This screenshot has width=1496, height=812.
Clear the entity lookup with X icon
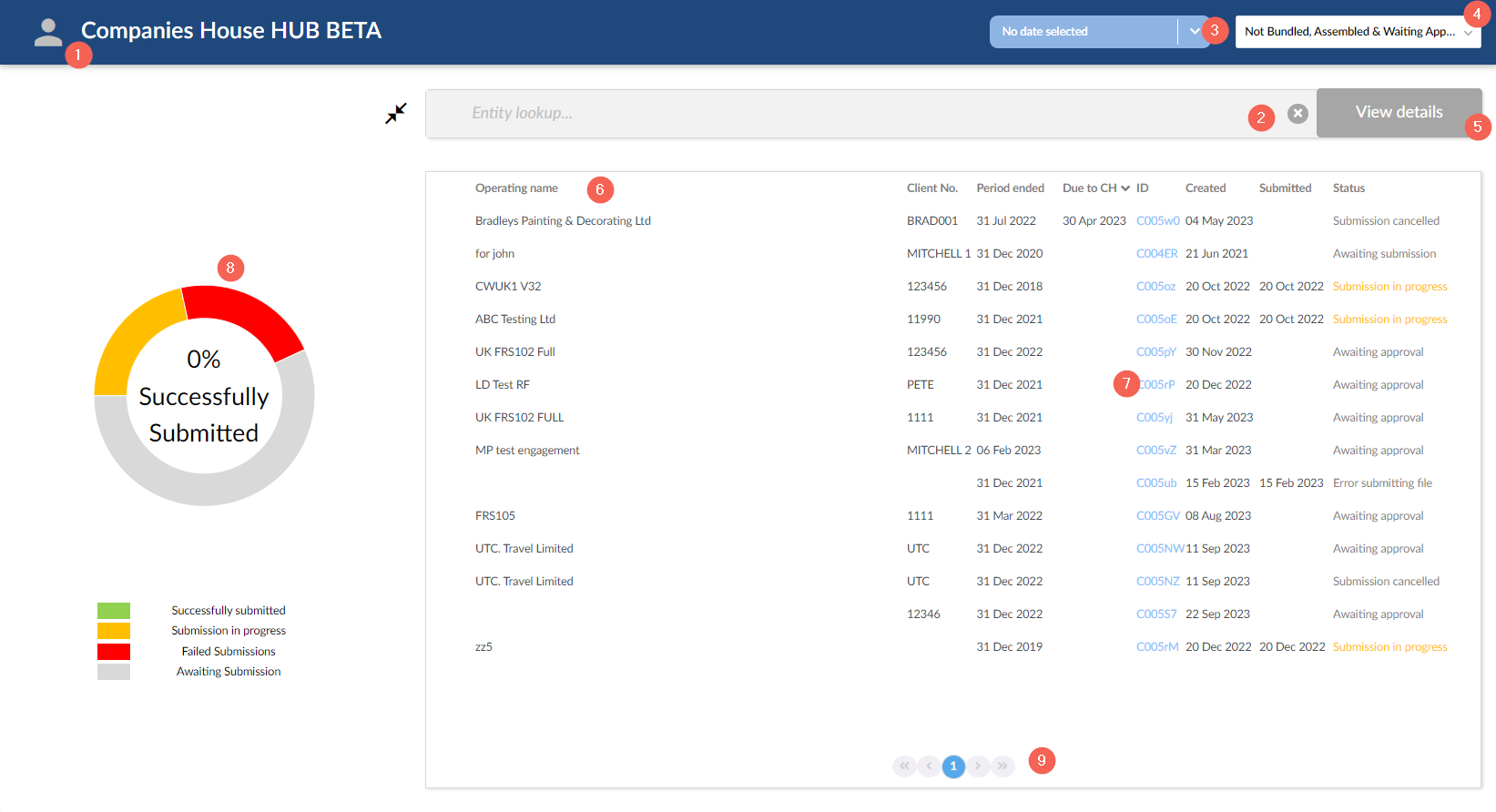coord(1298,114)
